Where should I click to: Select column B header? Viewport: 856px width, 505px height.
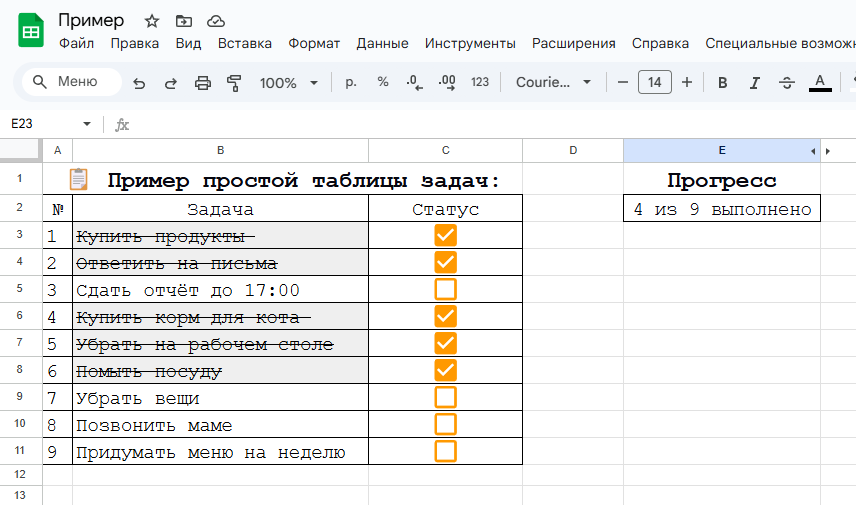coord(221,150)
